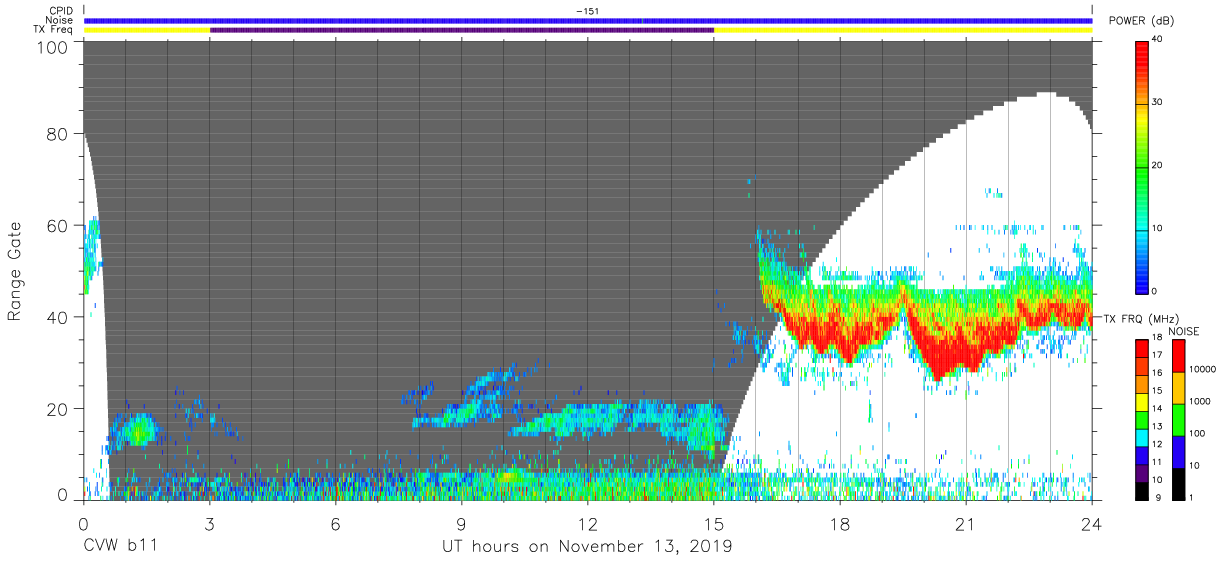
Task: Click the TX FRQ (MHz) color scale bar
Action: 1141,418
